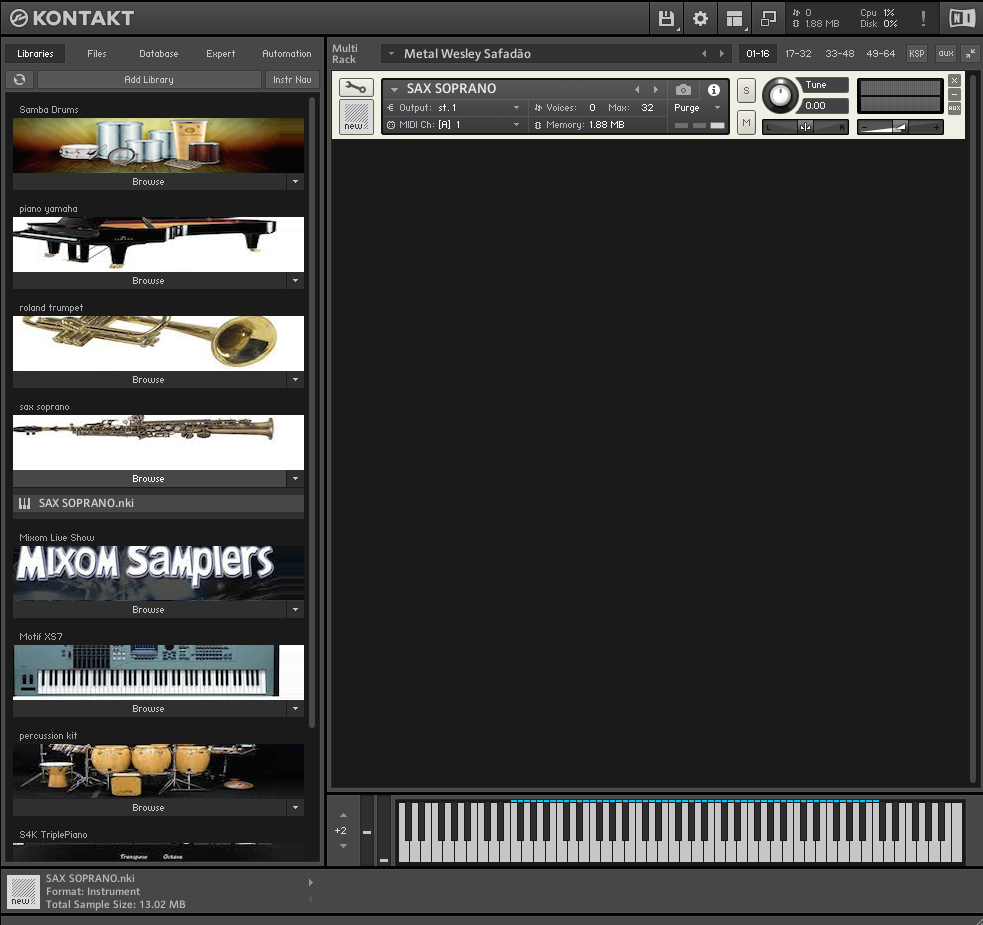Browse the Motif XS7 library
This screenshot has height=925, width=983.
tap(149, 709)
